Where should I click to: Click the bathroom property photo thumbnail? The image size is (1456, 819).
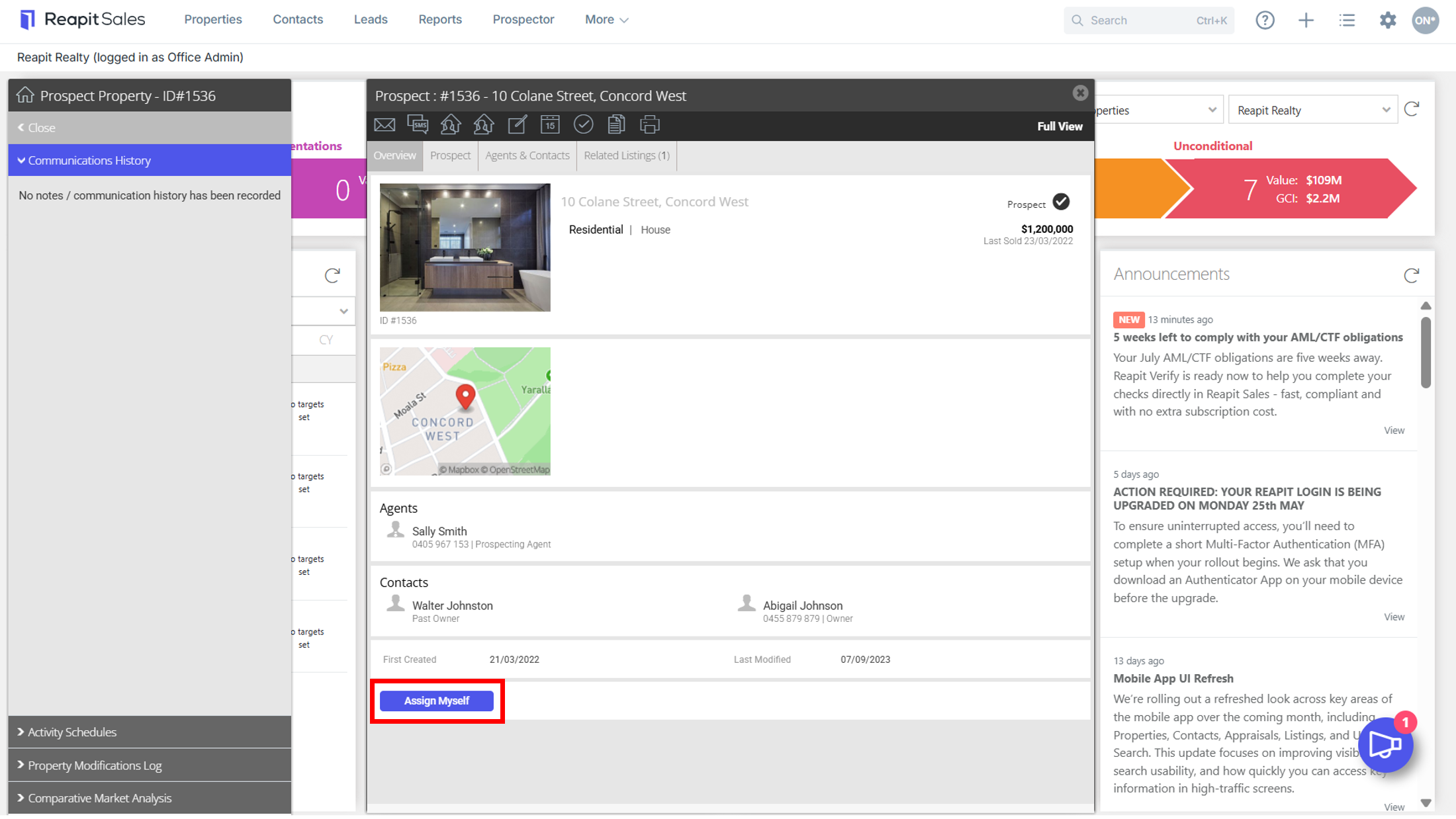(465, 247)
